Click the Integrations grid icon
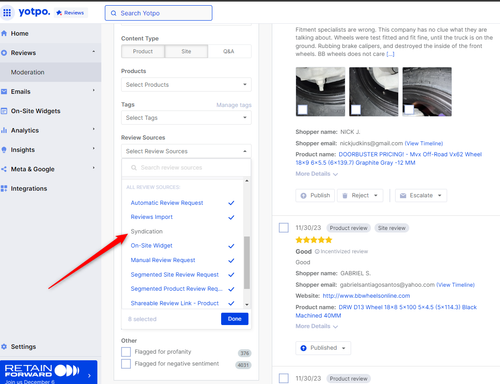 pyautogui.click(x=4, y=188)
